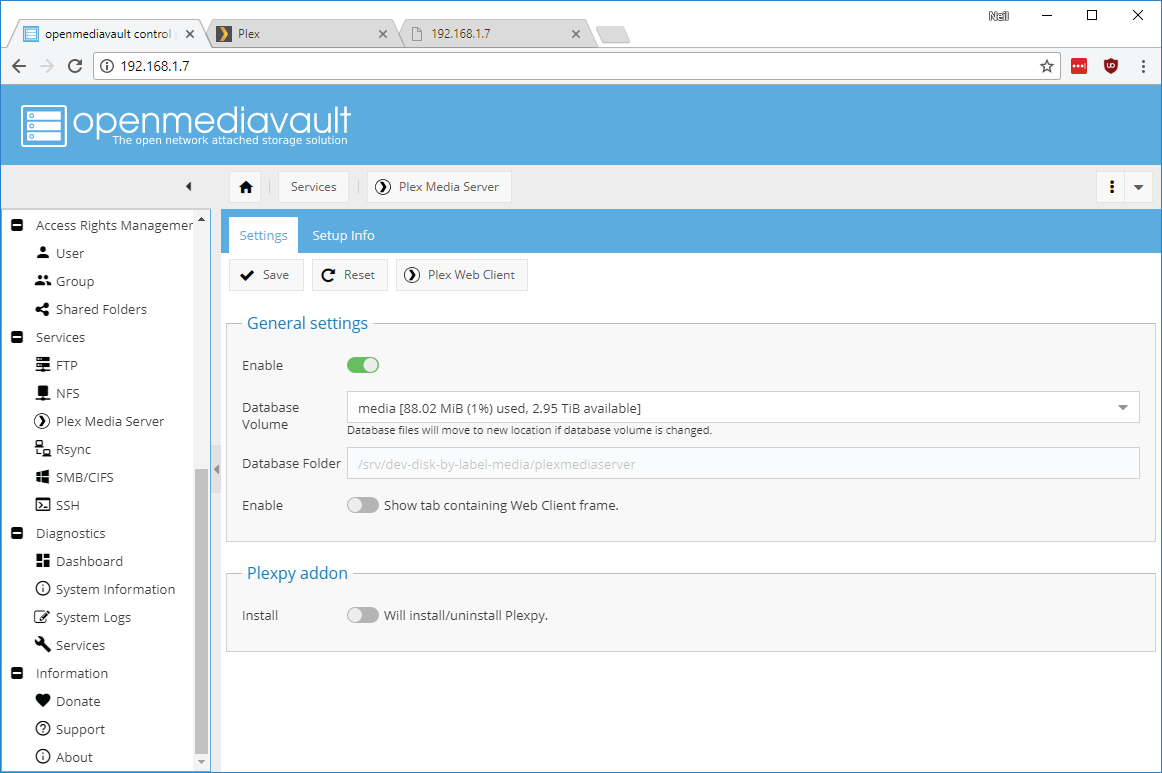This screenshot has width=1162, height=773.
Task: Click the home icon in breadcrumb bar
Action: coord(246,187)
